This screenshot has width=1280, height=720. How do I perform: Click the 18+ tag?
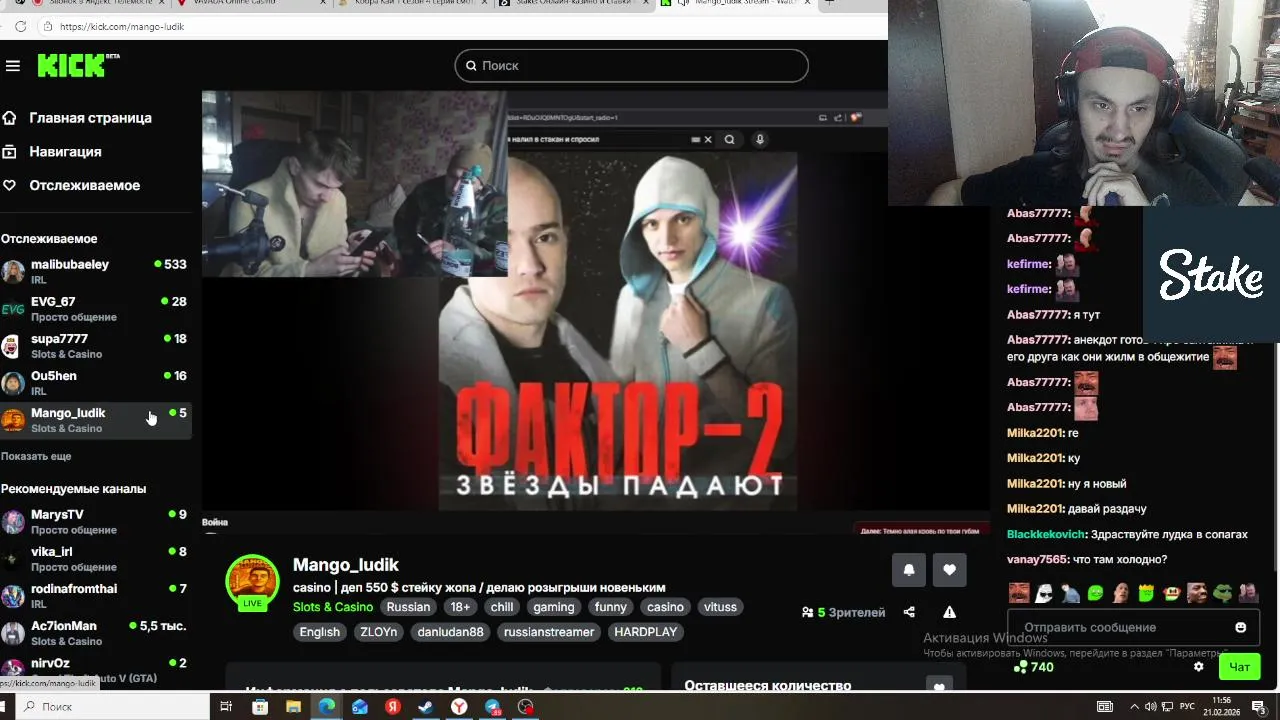(460, 607)
